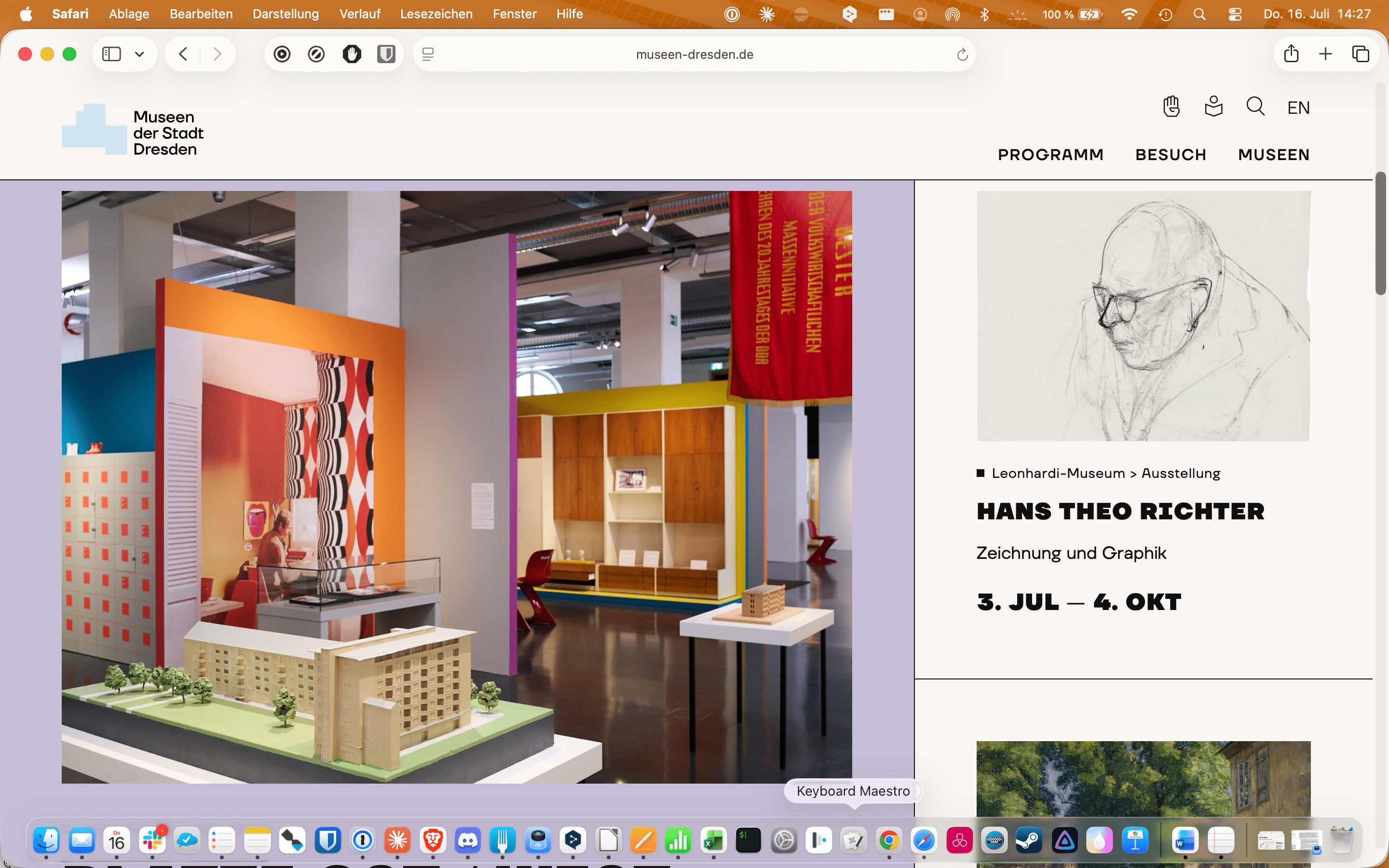Open the Hilfe menu
Viewport: 1389px width, 868px height.
coord(570,14)
